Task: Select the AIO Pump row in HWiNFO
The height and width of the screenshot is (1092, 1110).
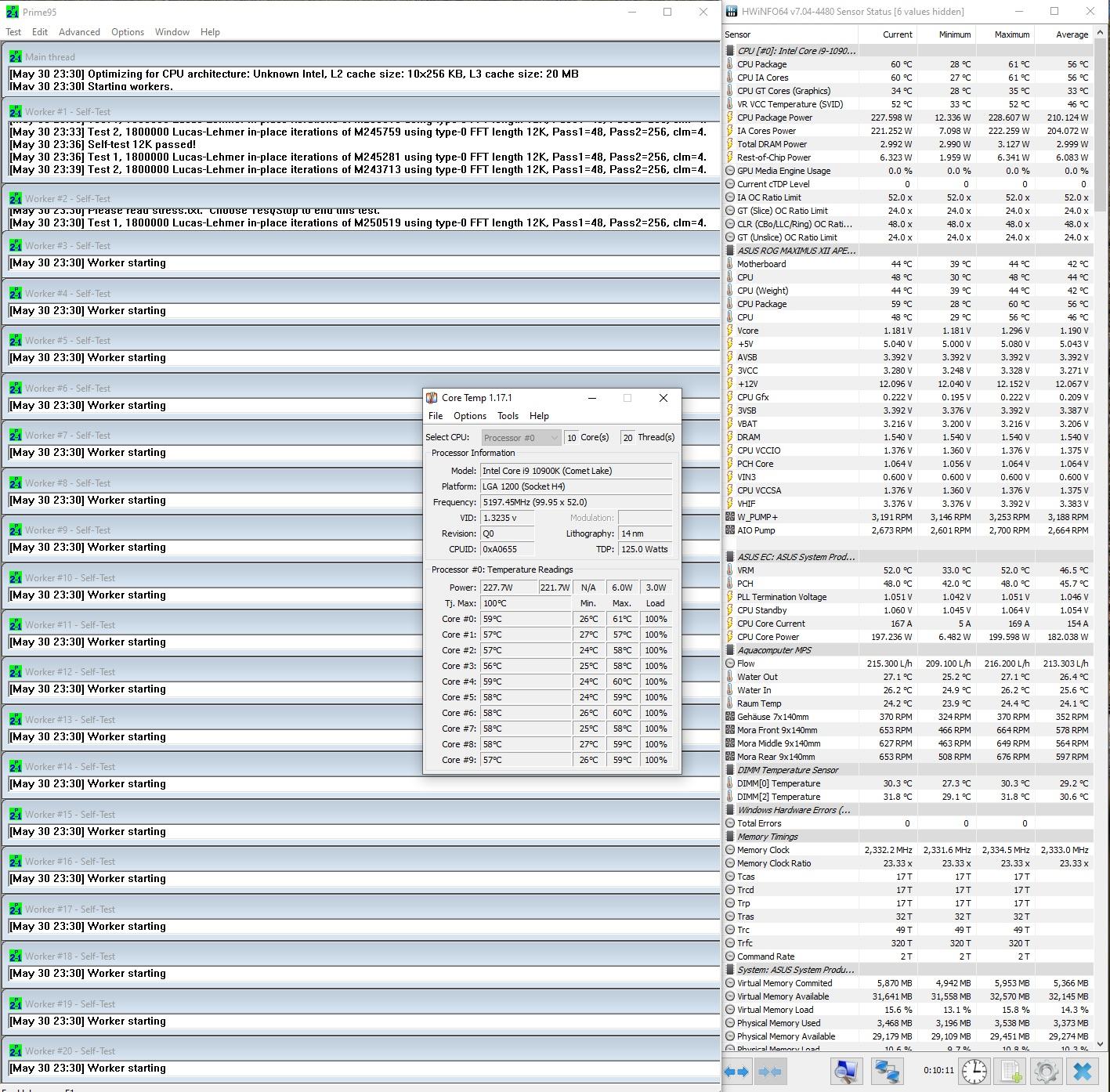Action: tap(908, 530)
